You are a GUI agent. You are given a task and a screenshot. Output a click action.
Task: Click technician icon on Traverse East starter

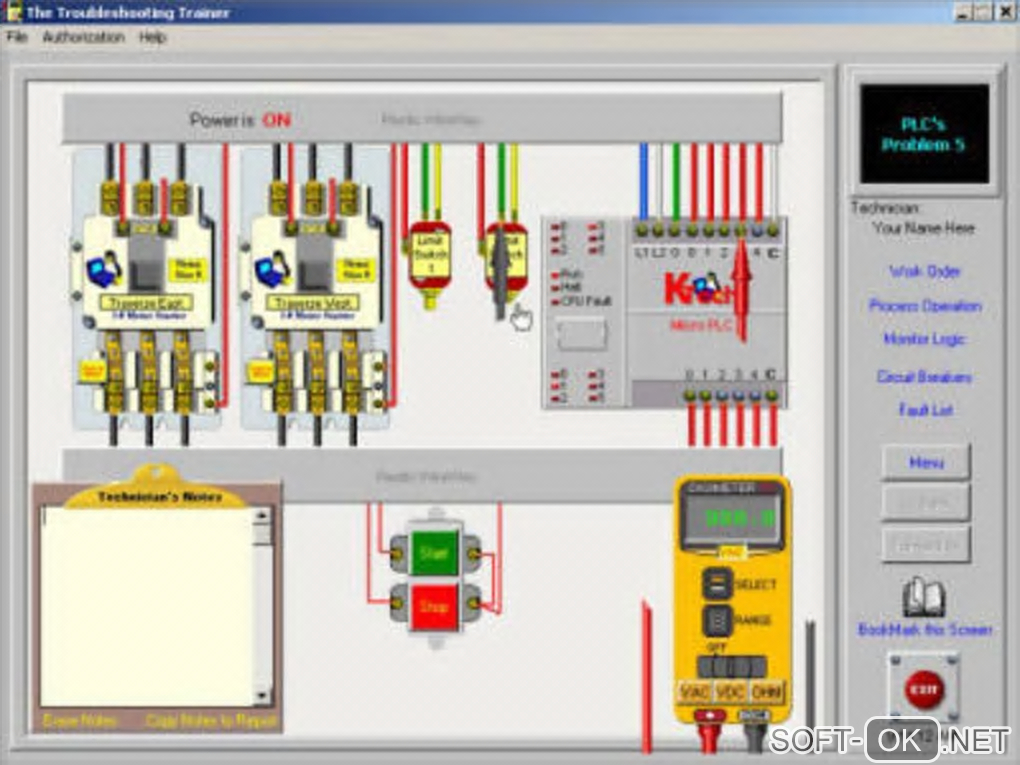click(x=103, y=269)
